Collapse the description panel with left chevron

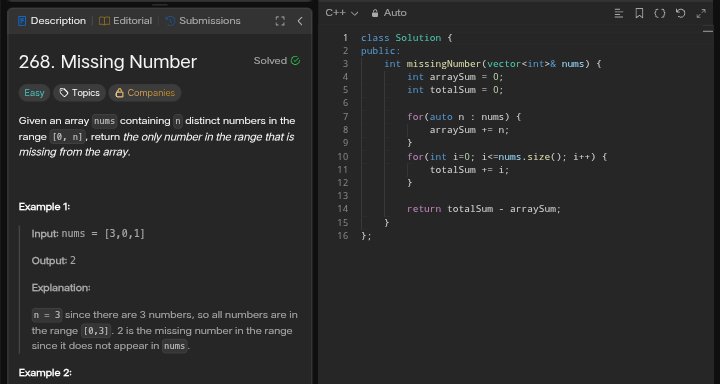tap(300, 21)
